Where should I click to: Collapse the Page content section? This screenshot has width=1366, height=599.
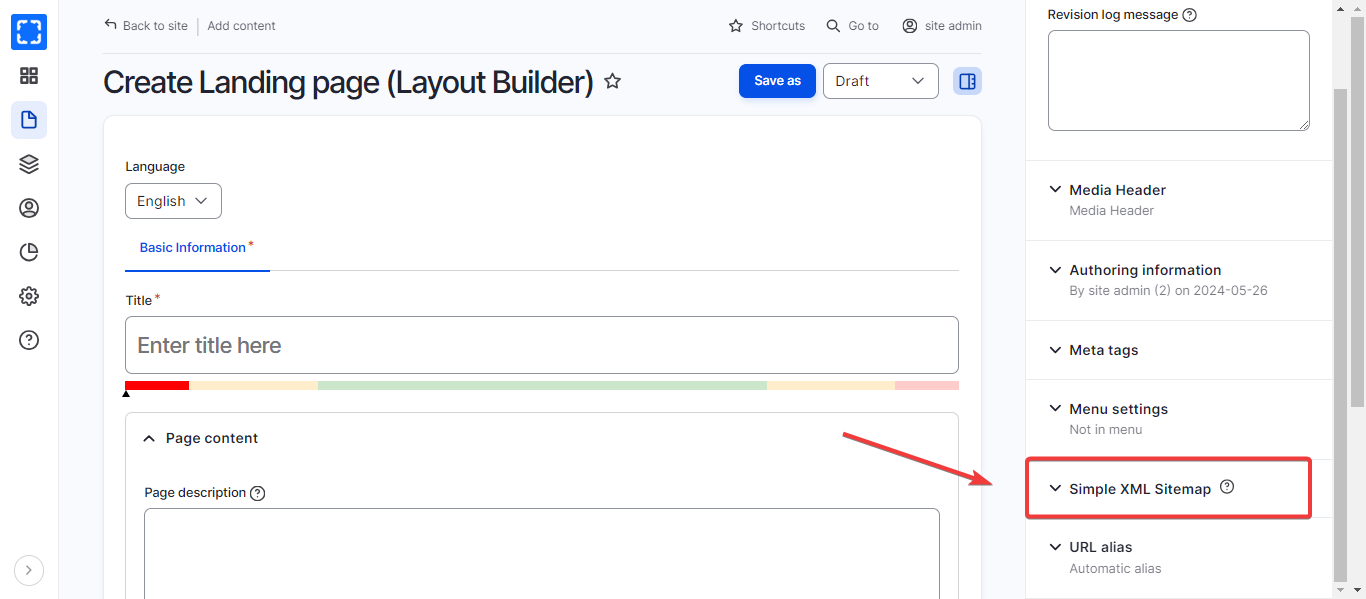[201, 438]
